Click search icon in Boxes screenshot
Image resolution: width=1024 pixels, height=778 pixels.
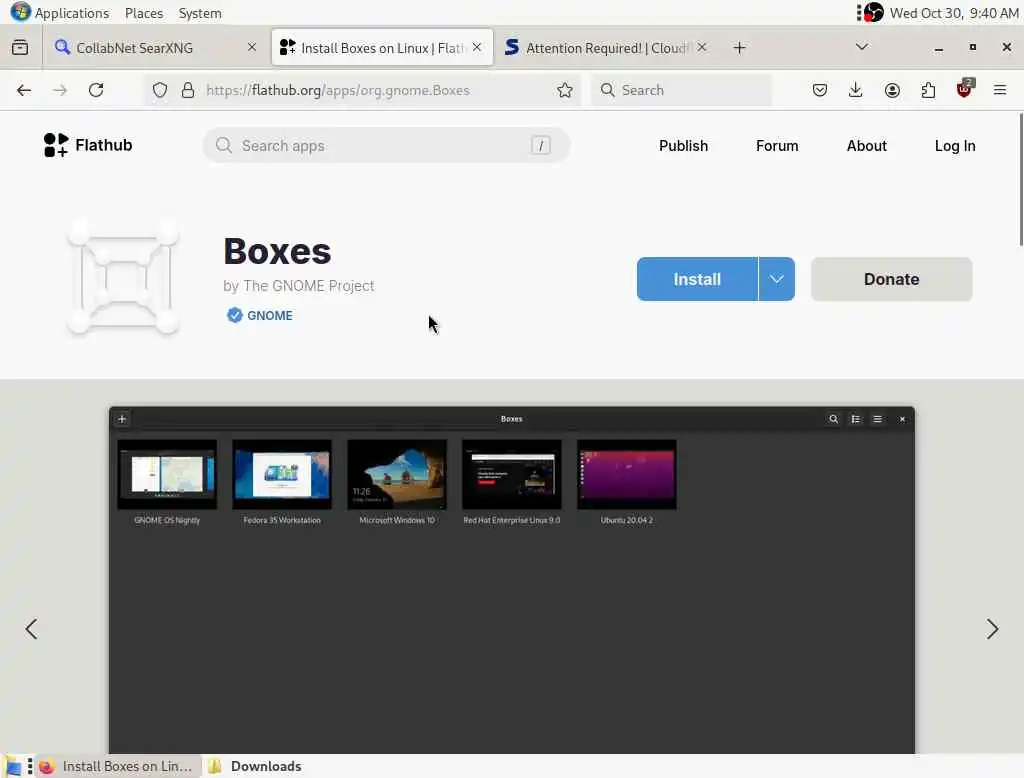click(x=833, y=419)
